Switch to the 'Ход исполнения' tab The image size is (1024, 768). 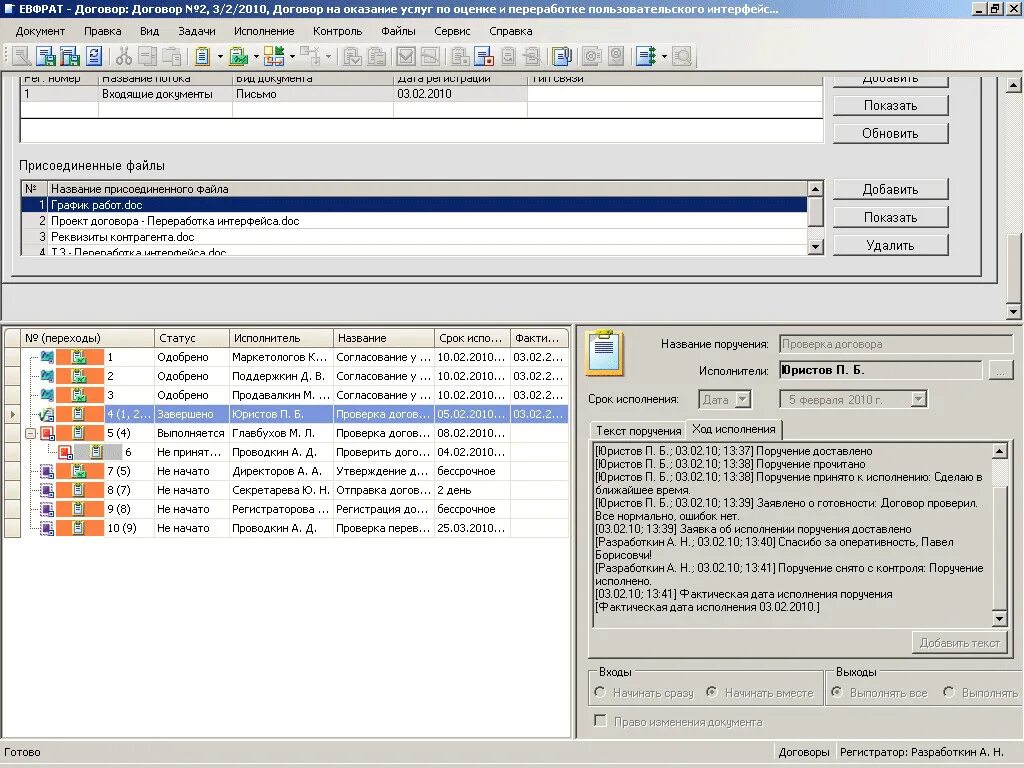point(734,429)
